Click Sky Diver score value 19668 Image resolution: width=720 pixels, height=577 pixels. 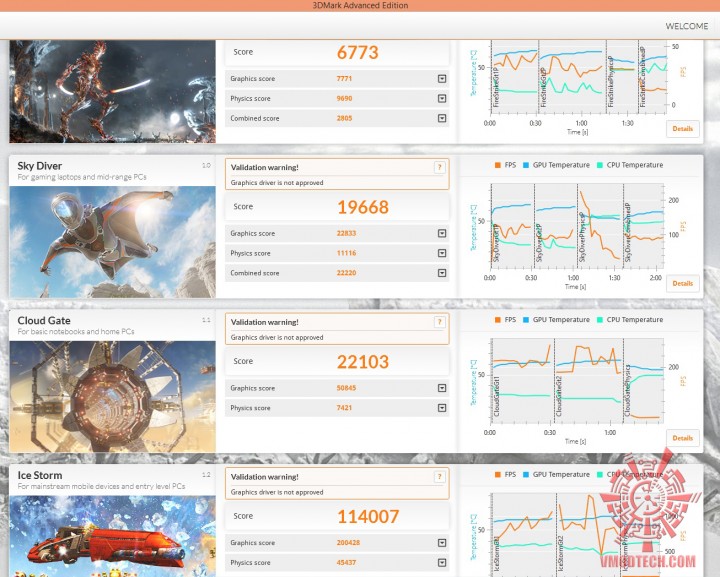(363, 207)
